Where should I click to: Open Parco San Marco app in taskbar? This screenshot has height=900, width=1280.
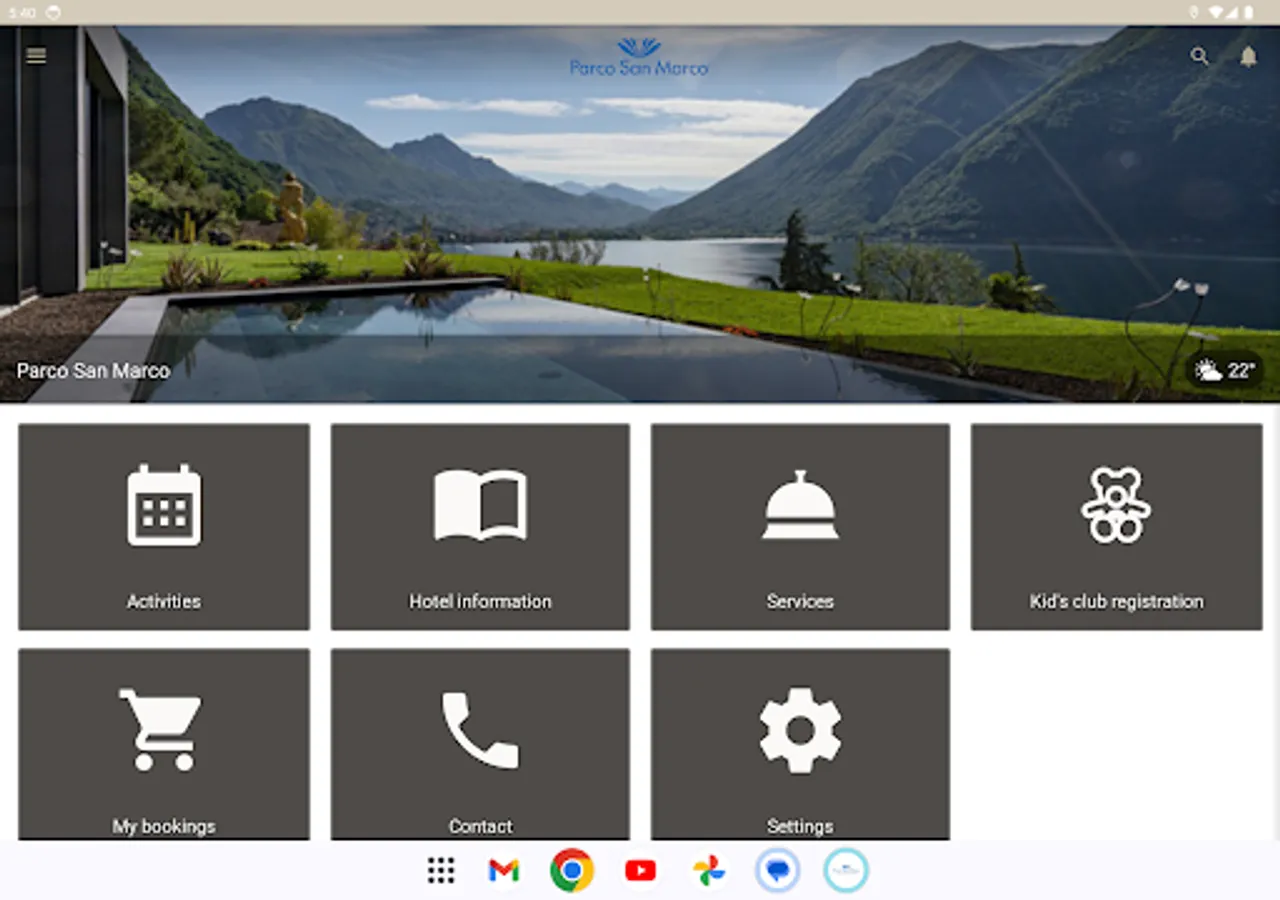pyautogui.click(x=846, y=871)
